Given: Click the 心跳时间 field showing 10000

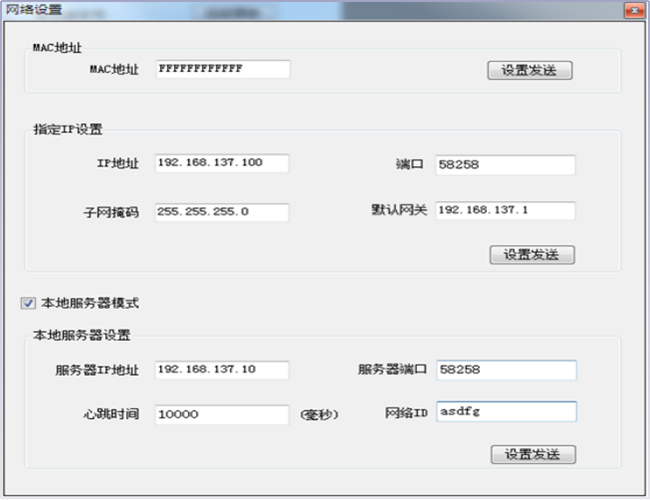Looking at the screenshot, I should coord(222,414).
